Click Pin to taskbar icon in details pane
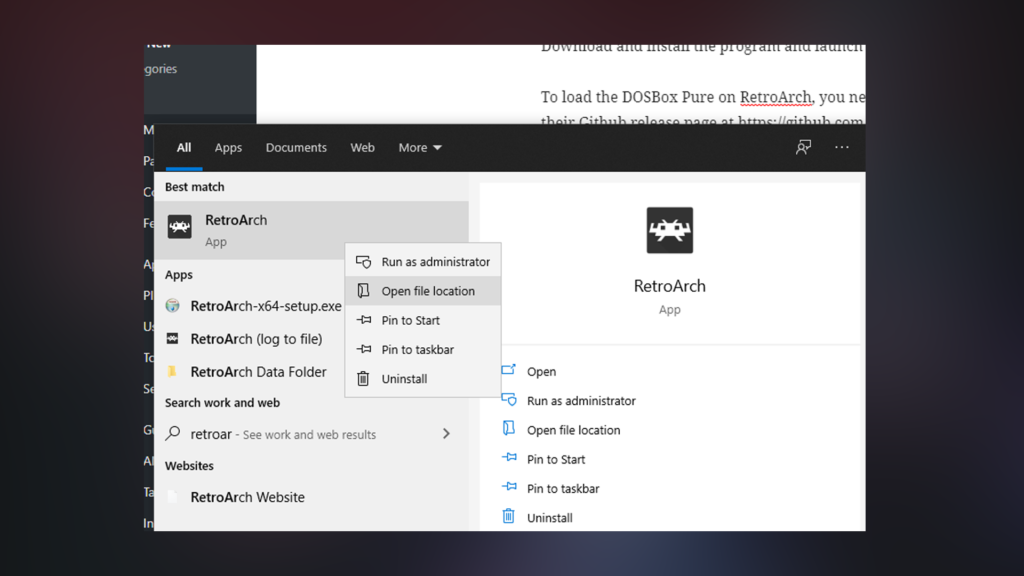Image resolution: width=1024 pixels, height=576 pixels. coord(509,487)
